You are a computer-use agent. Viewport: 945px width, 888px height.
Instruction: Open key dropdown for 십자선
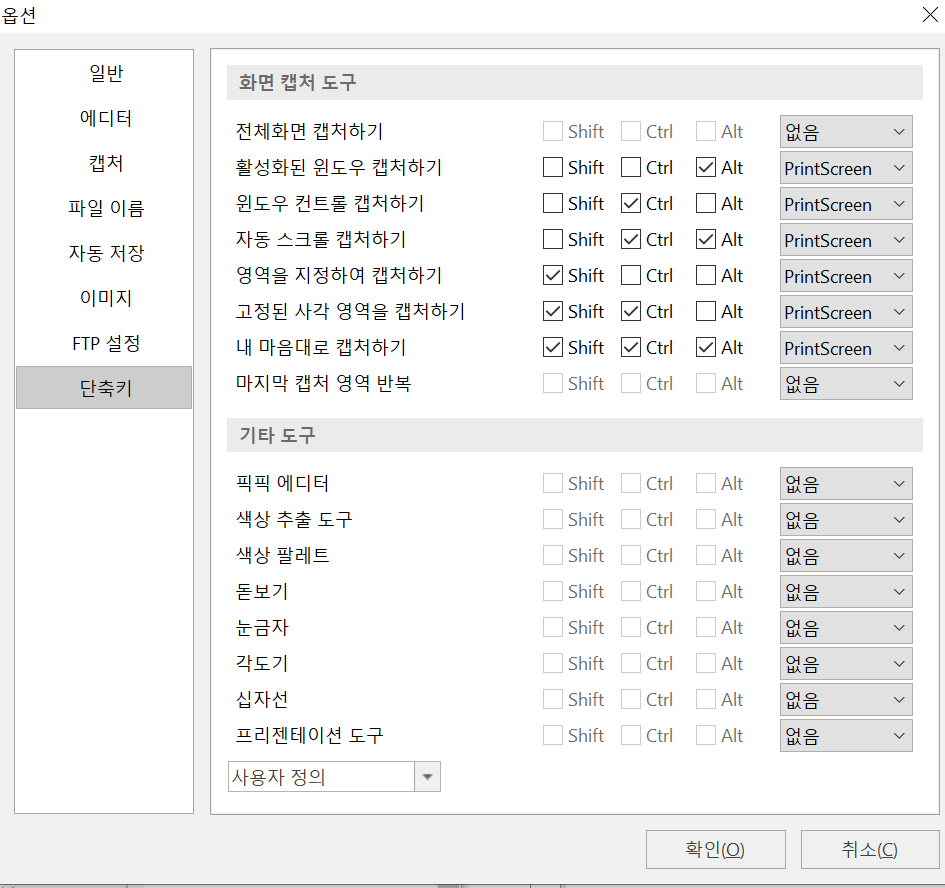pos(846,699)
